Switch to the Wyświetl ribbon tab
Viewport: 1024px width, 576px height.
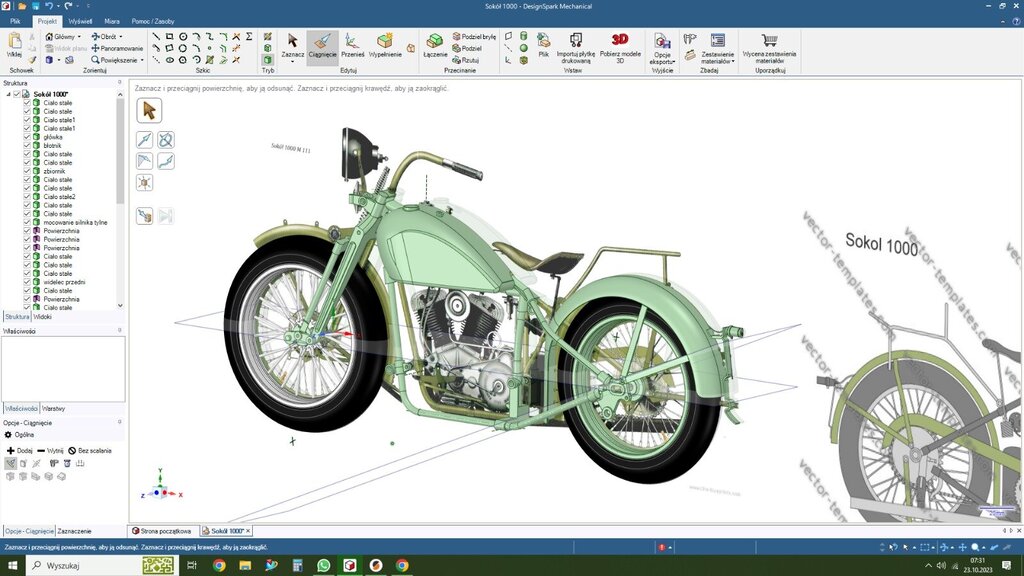click(x=81, y=20)
